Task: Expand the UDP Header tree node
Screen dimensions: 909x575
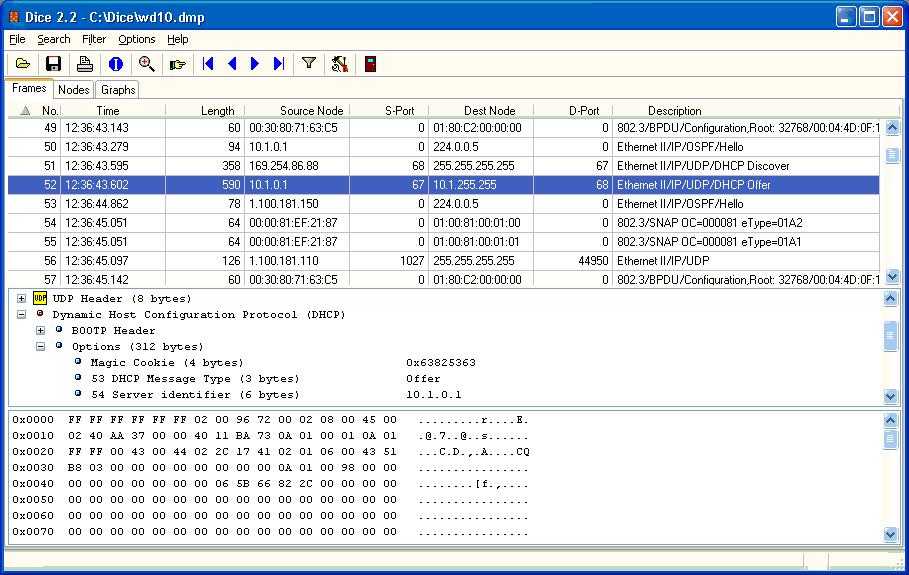Action: (x=22, y=298)
